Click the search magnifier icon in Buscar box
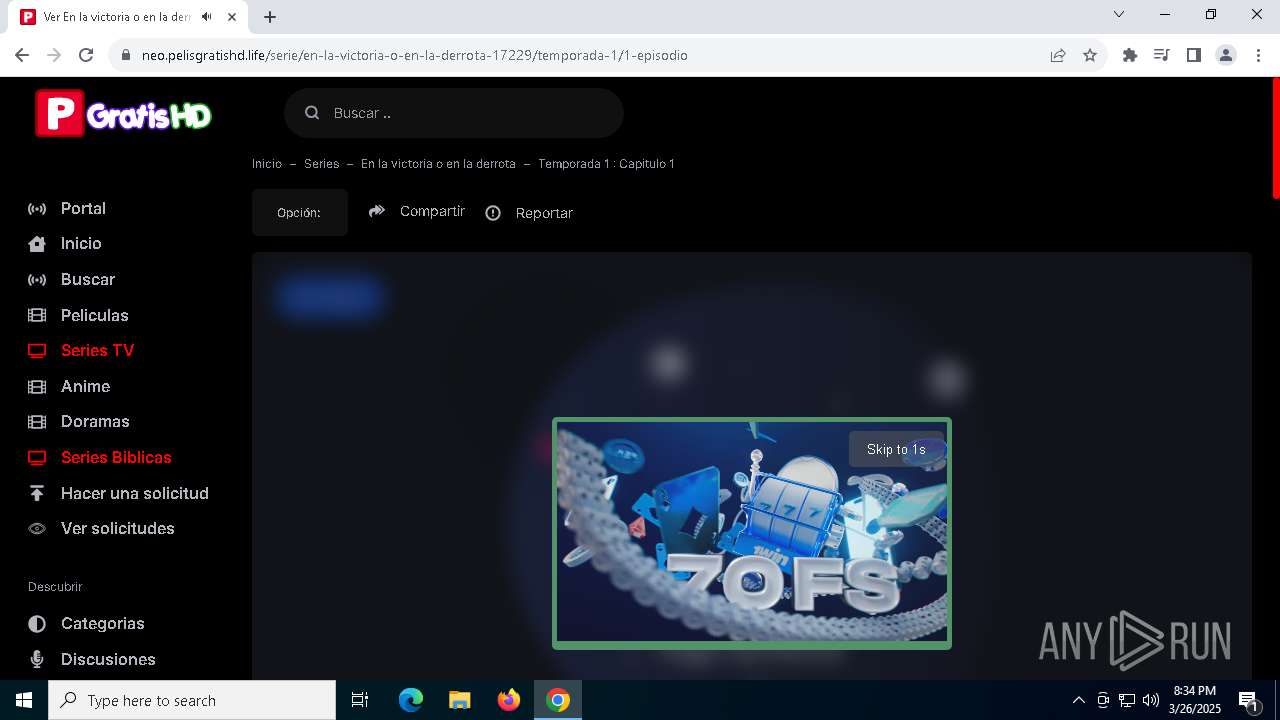 pos(312,113)
